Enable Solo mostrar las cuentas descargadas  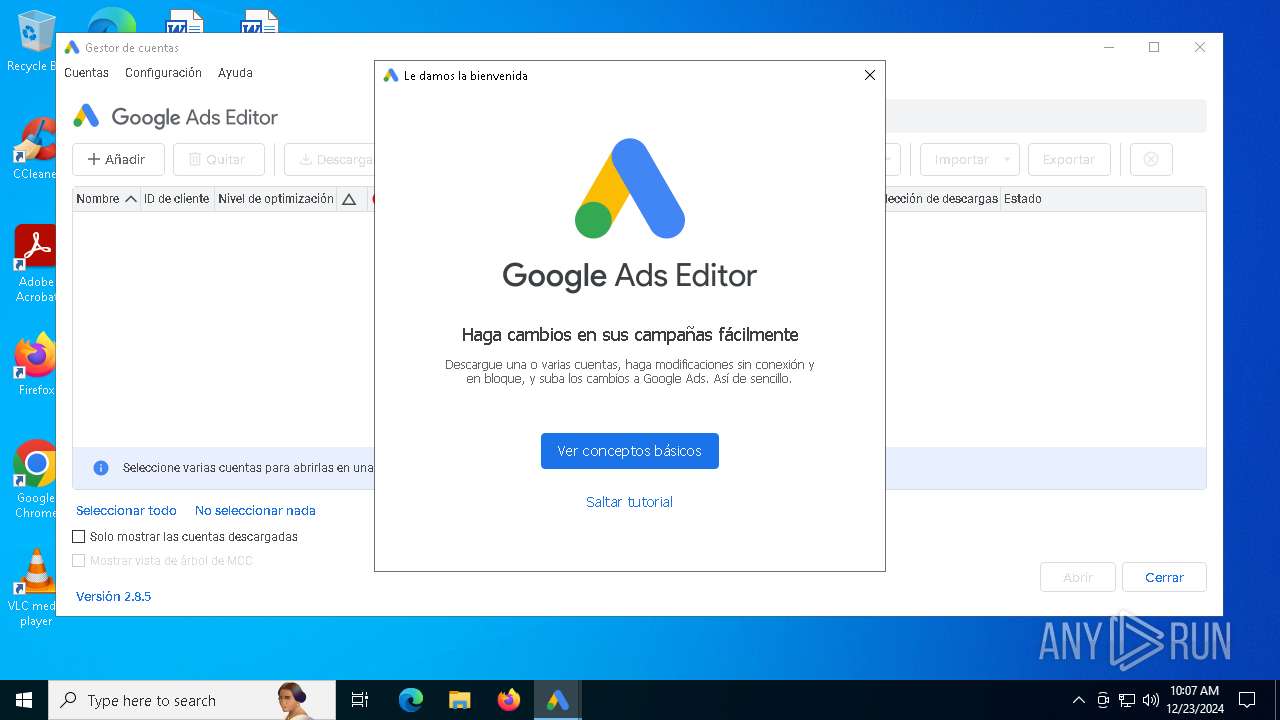[79, 537]
